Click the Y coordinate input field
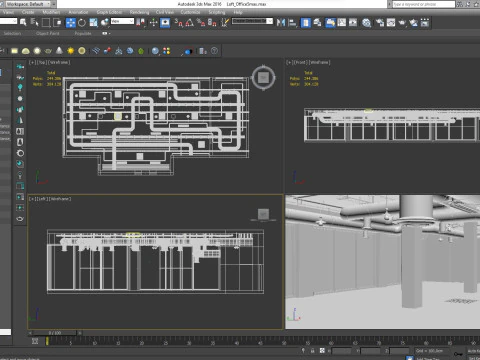480x360 pixels. point(370,351)
